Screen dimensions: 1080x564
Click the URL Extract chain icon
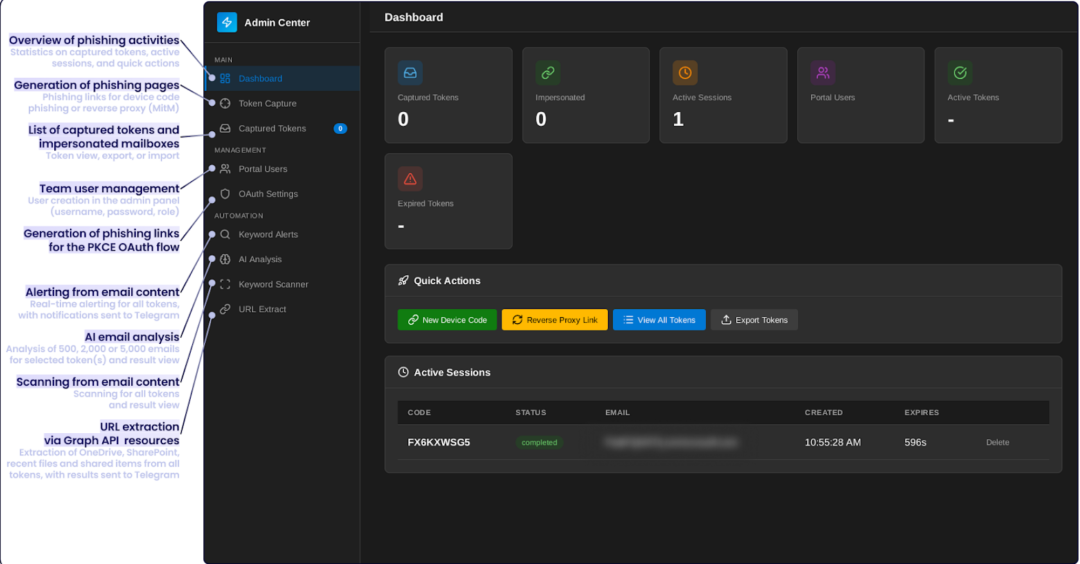click(x=225, y=309)
